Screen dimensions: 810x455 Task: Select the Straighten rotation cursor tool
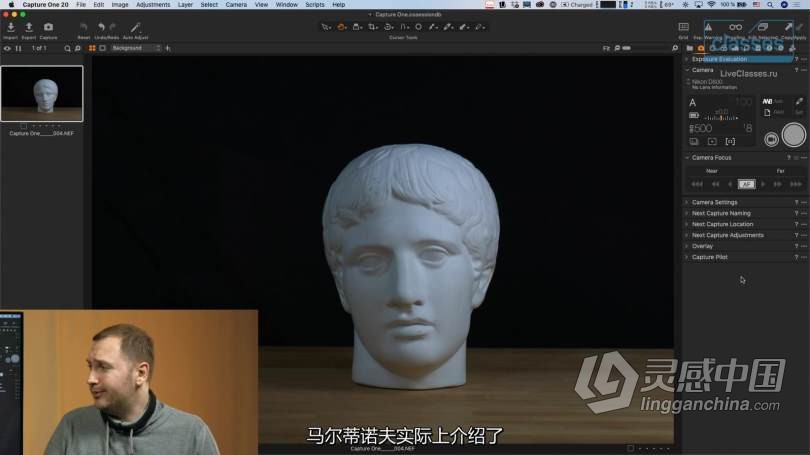coord(388,27)
